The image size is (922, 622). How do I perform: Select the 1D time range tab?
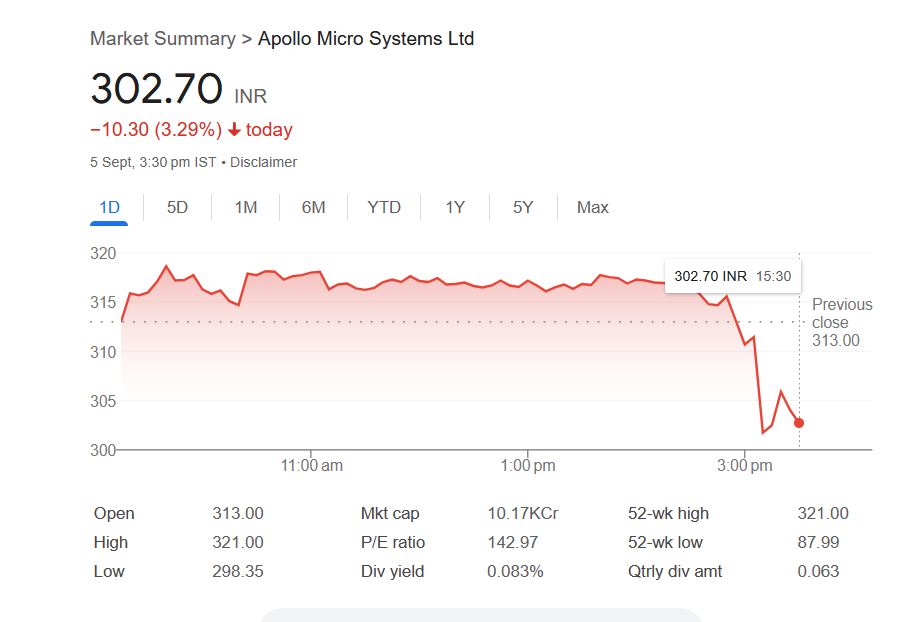tap(109, 207)
